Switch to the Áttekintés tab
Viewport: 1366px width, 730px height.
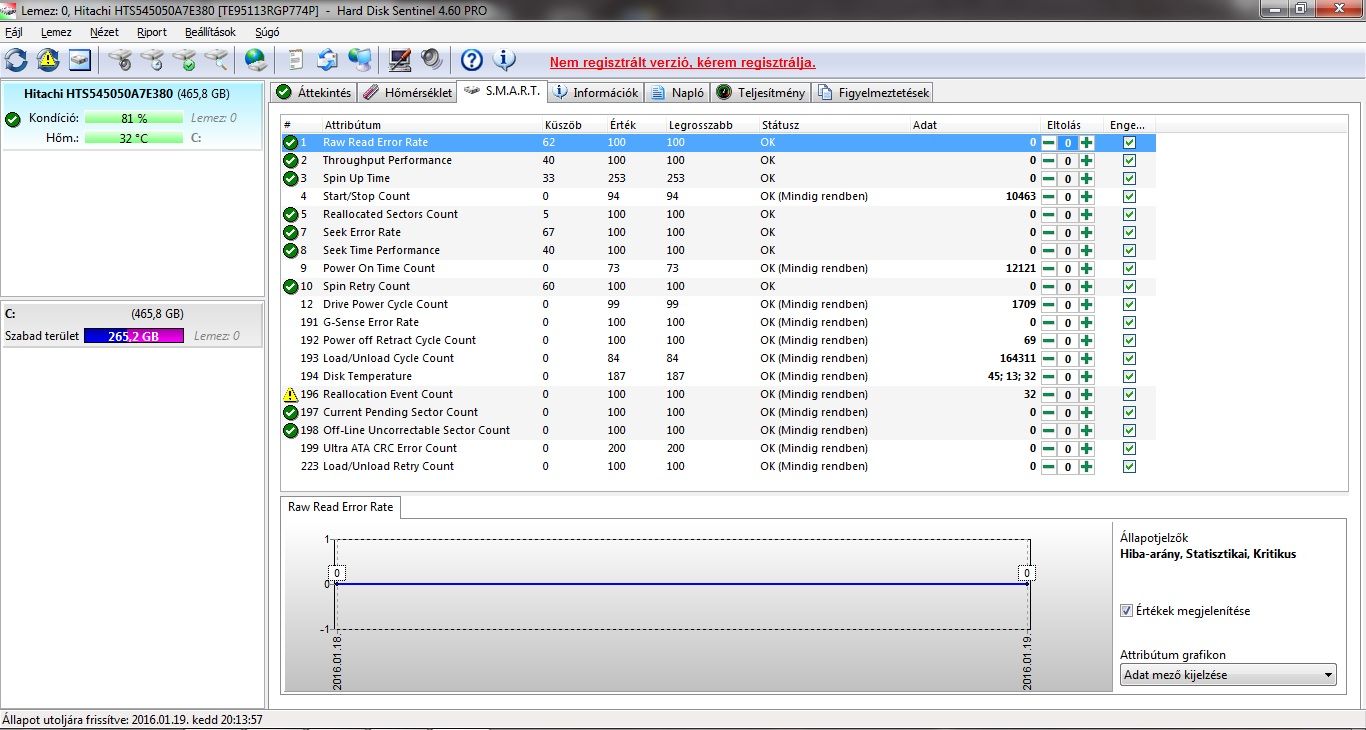[313, 93]
